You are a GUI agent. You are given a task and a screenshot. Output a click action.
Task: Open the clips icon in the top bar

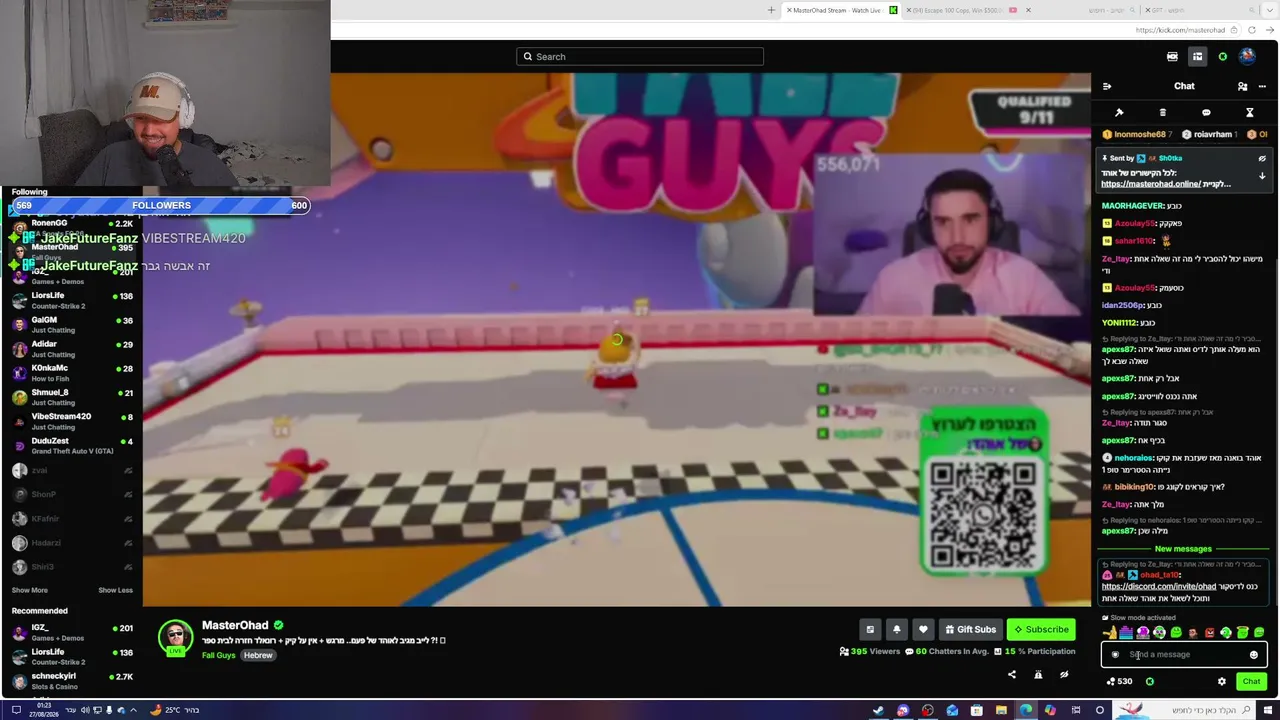1172,57
